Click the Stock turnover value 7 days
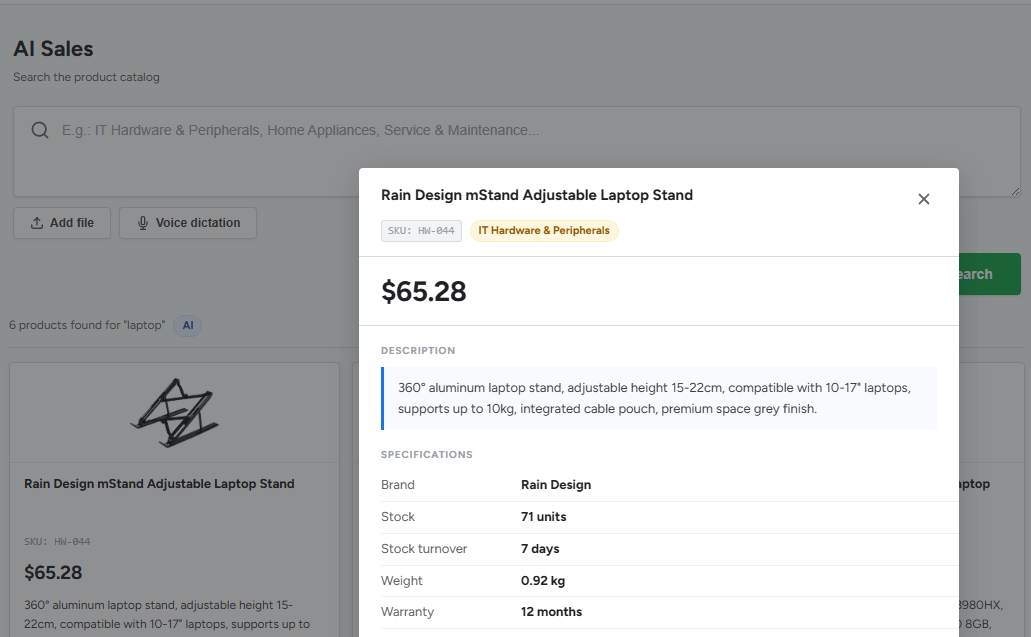The height and width of the screenshot is (637, 1031). (x=540, y=549)
